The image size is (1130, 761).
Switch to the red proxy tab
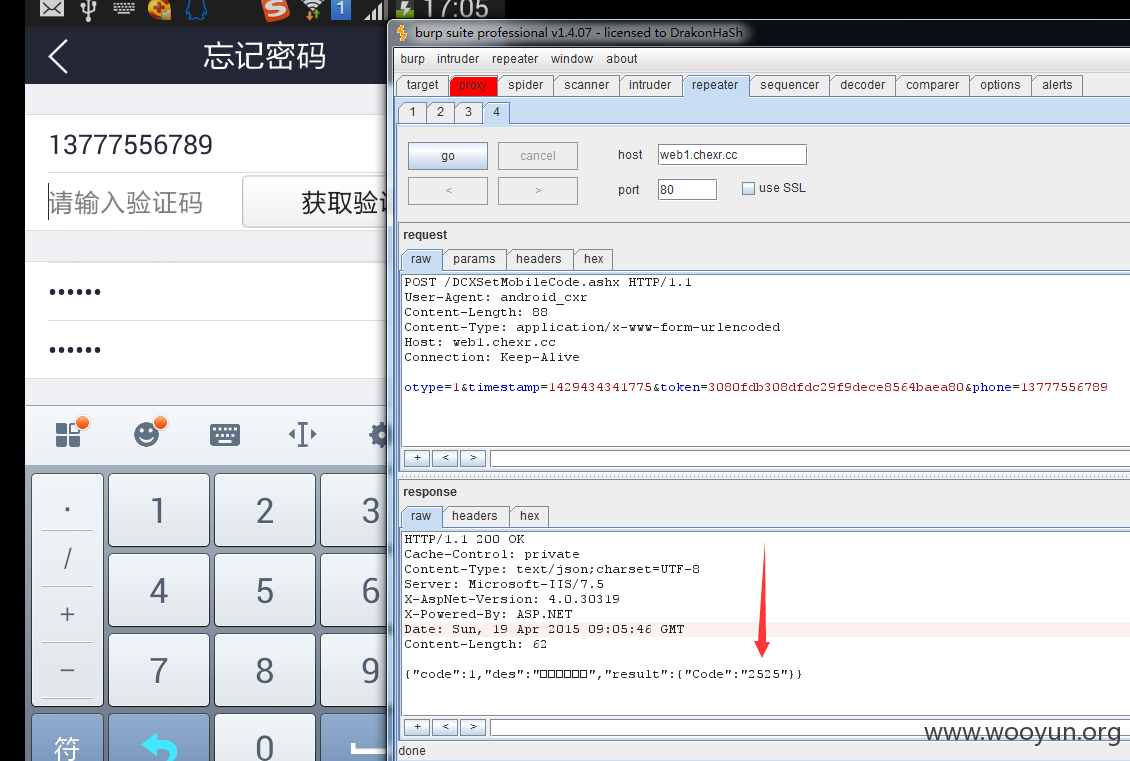click(x=473, y=85)
